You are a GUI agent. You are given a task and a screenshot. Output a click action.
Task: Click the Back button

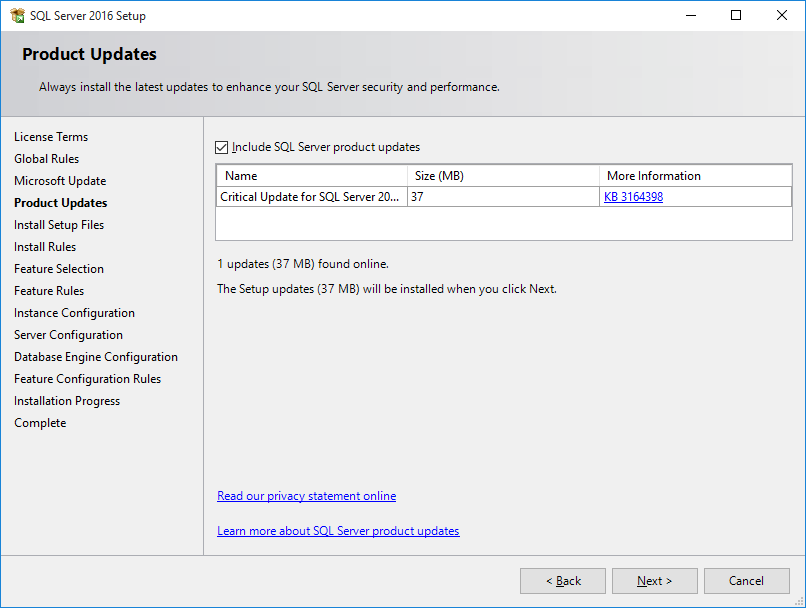pos(562,580)
